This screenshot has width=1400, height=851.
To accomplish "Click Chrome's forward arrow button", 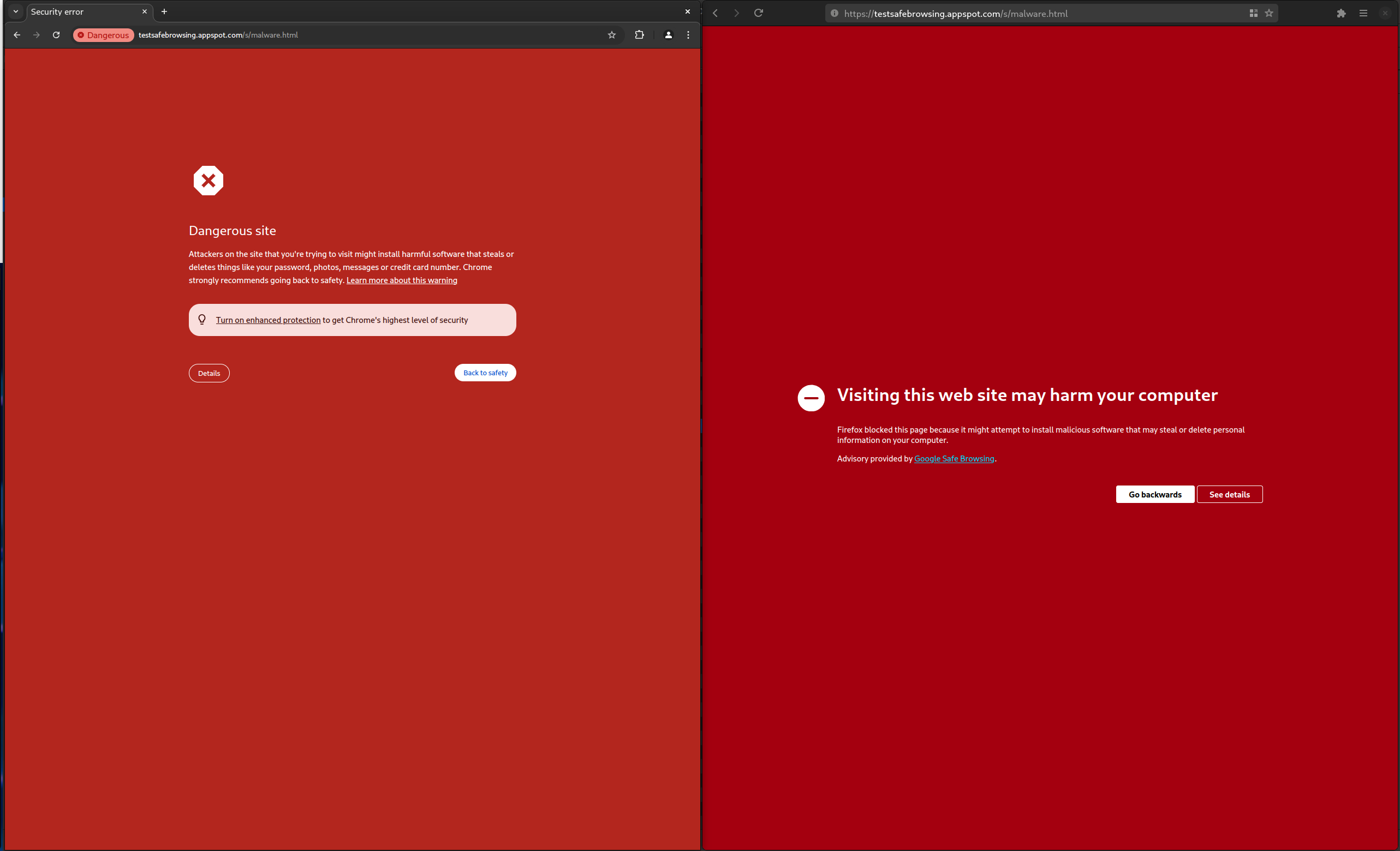I will [x=37, y=34].
